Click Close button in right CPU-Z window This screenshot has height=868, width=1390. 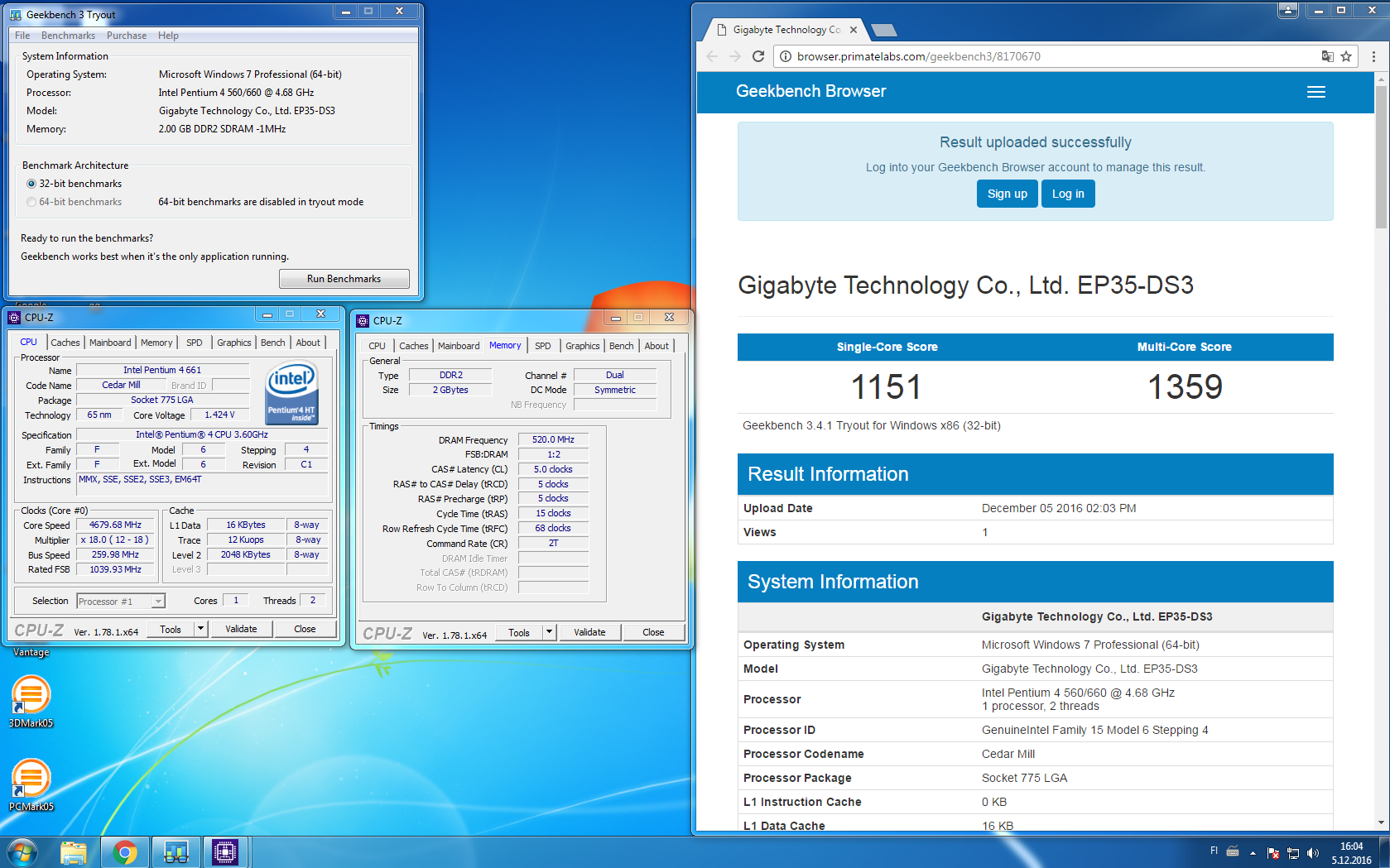[653, 632]
